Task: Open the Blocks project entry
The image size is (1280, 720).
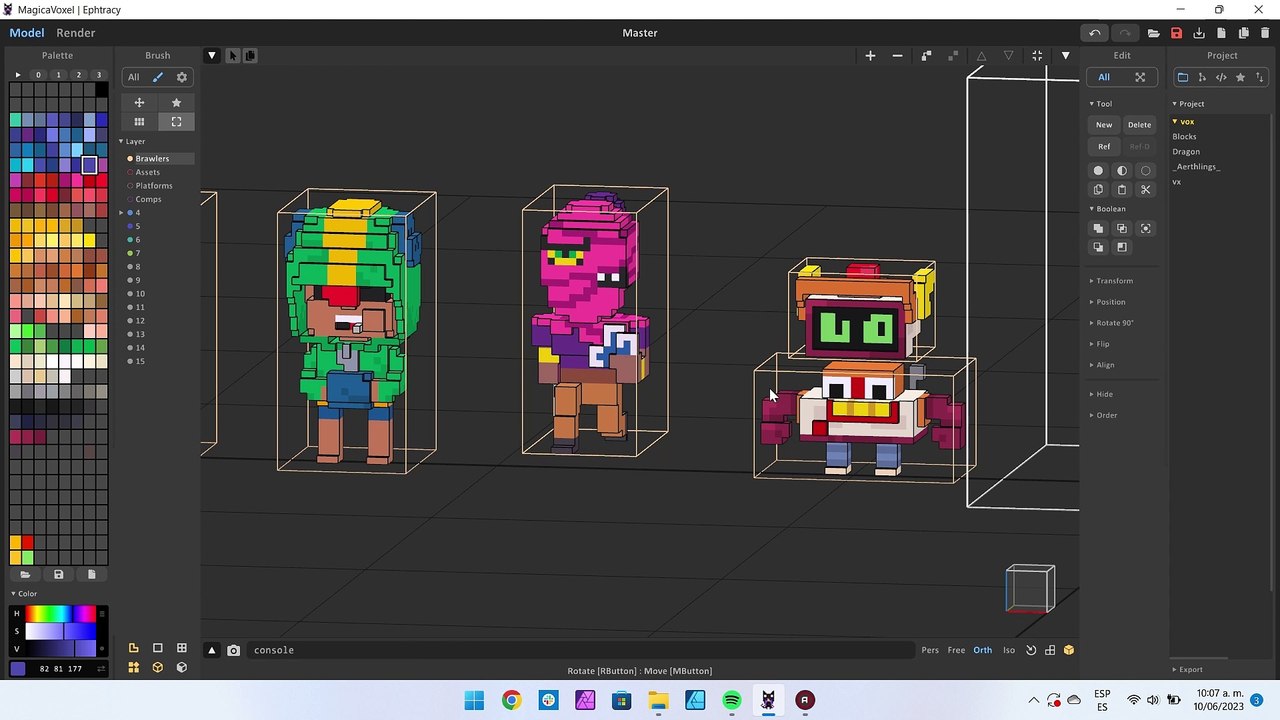Action: coord(1184,137)
